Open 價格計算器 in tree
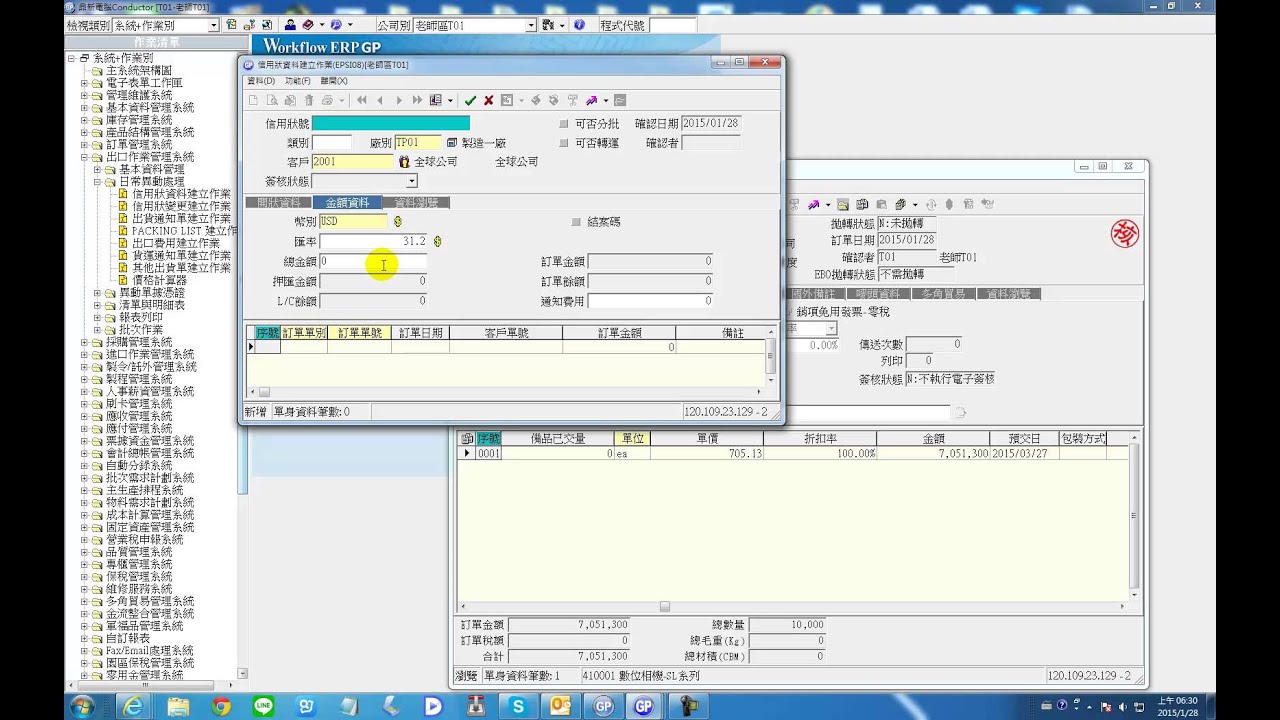The height and width of the screenshot is (720, 1280). click(159, 280)
